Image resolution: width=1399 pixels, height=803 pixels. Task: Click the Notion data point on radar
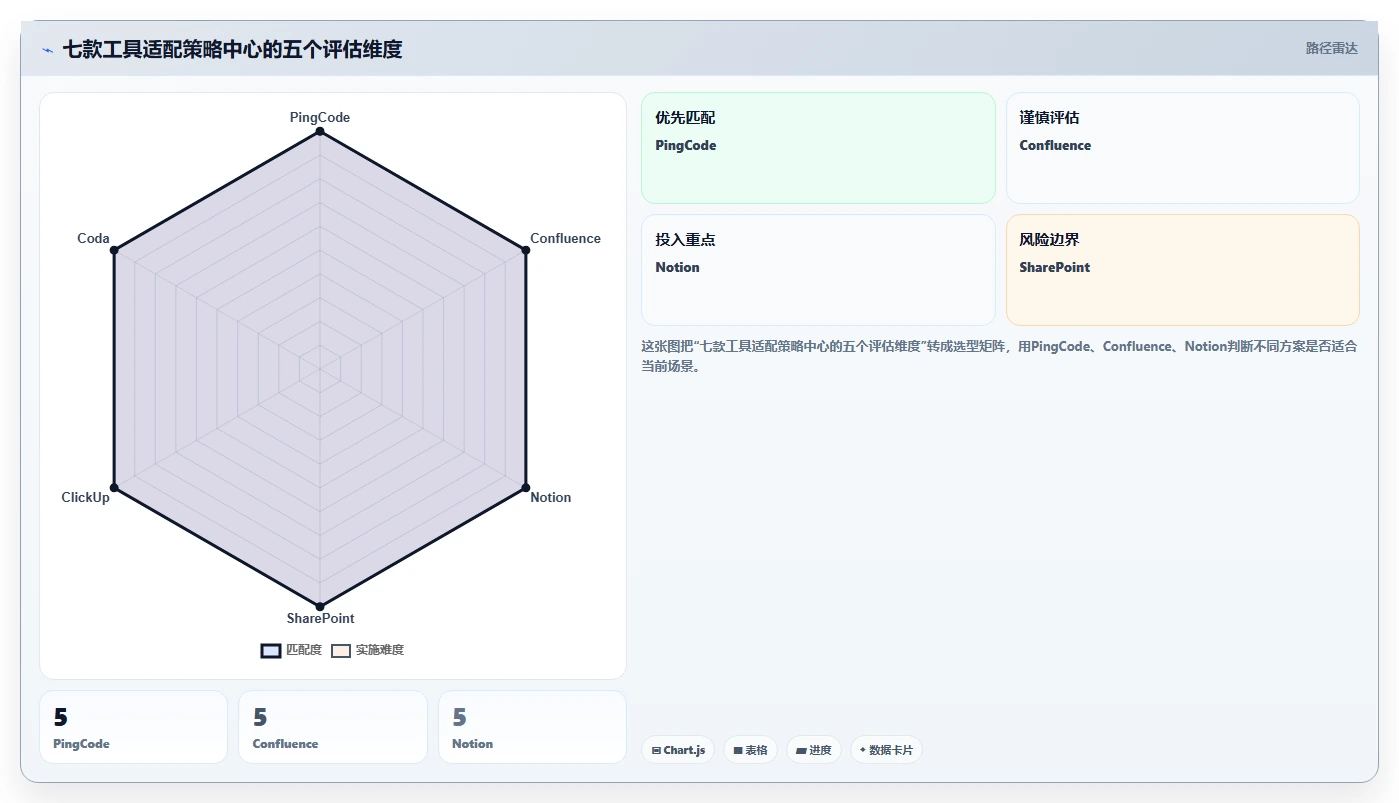(x=525, y=488)
